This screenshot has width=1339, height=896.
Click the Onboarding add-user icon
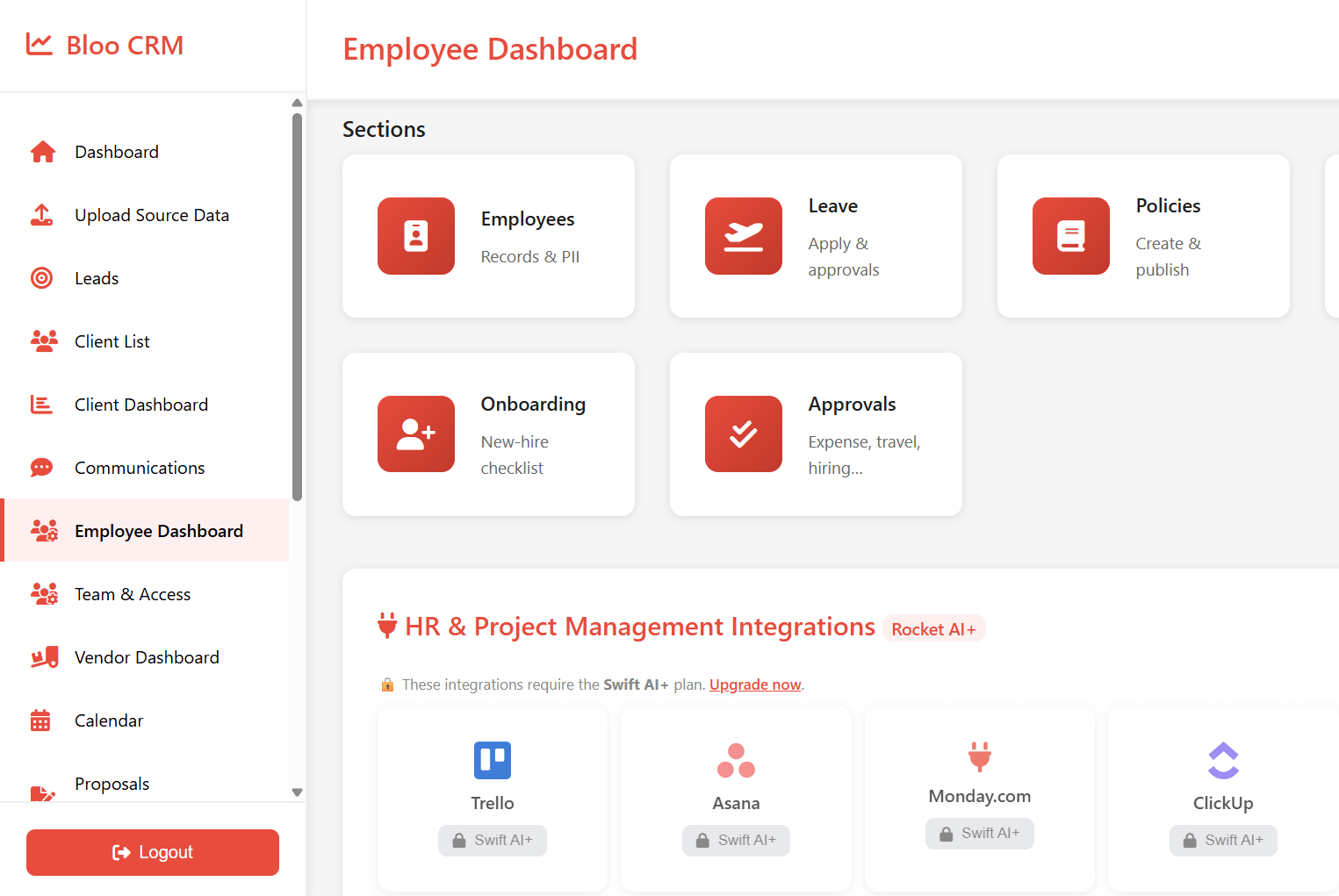pos(416,434)
